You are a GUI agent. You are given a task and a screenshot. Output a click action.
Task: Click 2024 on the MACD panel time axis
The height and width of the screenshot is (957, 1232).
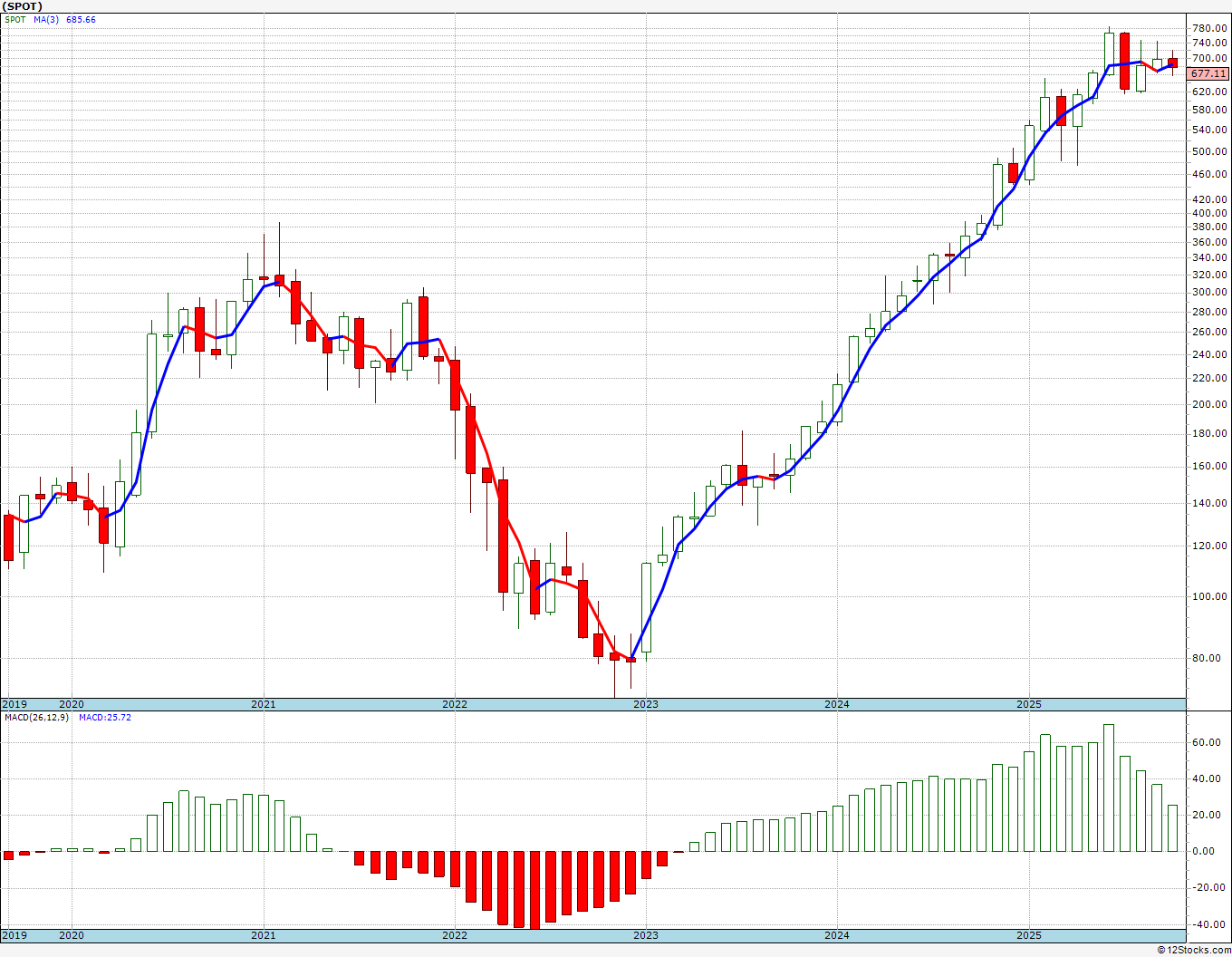[837, 935]
